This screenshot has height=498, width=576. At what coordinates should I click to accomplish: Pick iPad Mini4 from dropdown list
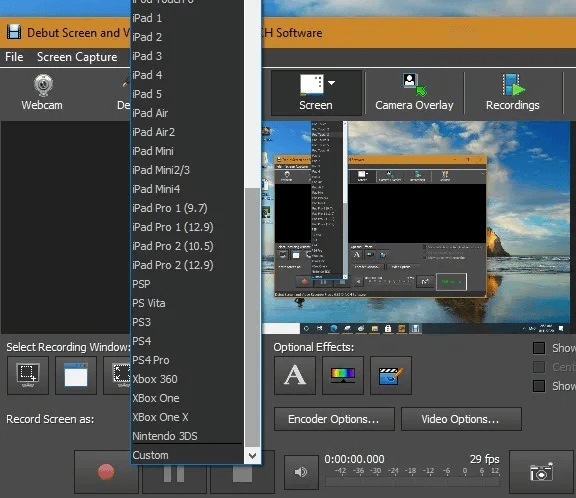(187, 189)
